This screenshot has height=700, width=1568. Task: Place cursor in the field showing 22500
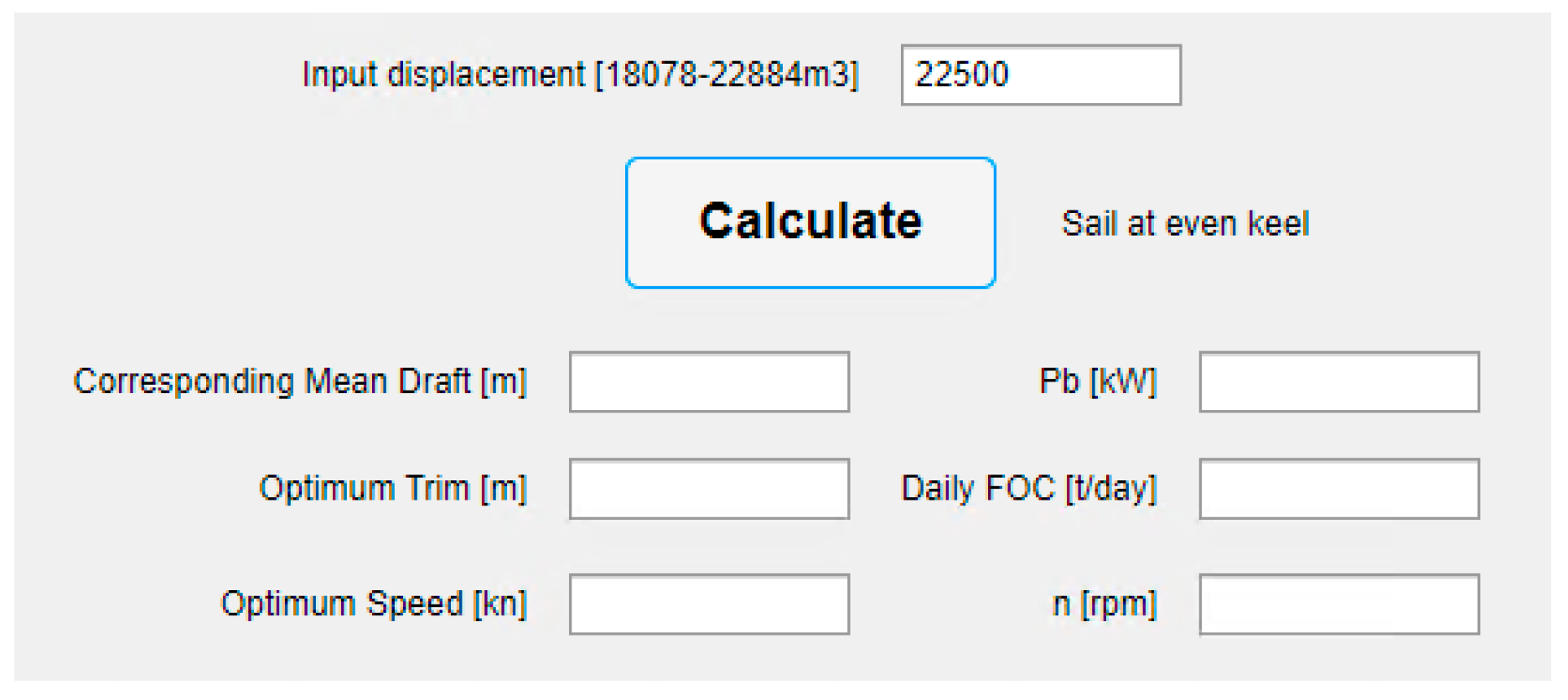point(1041,75)
